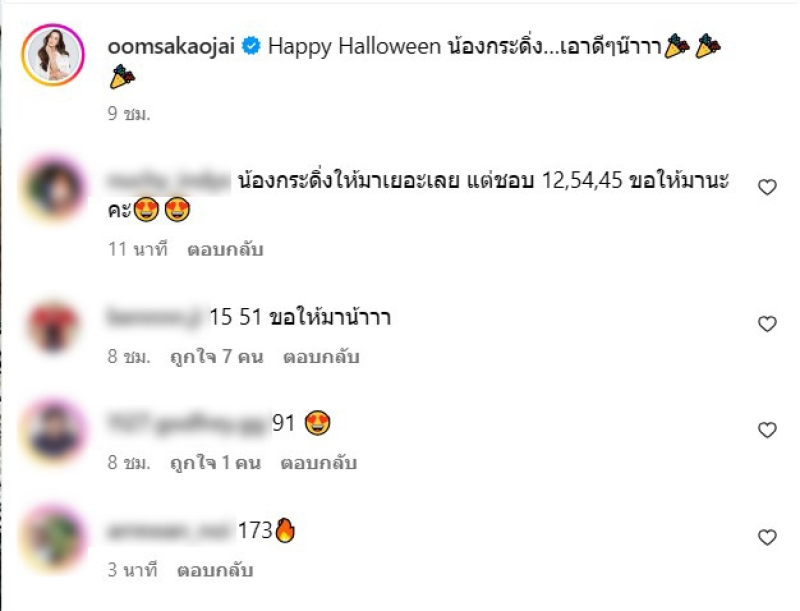Like the comment mentioning 12,54,45

(767, 187)
